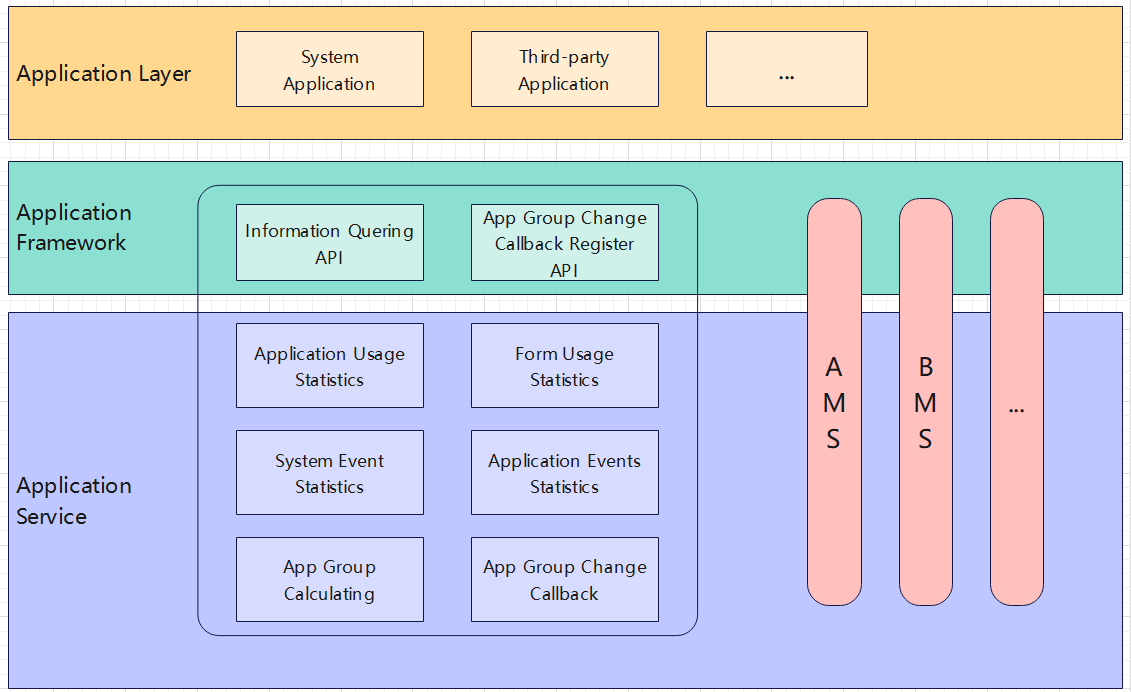The image size is (1131, 692).
Task: Select the Application Events Statistics block
Action: point(564,473)
